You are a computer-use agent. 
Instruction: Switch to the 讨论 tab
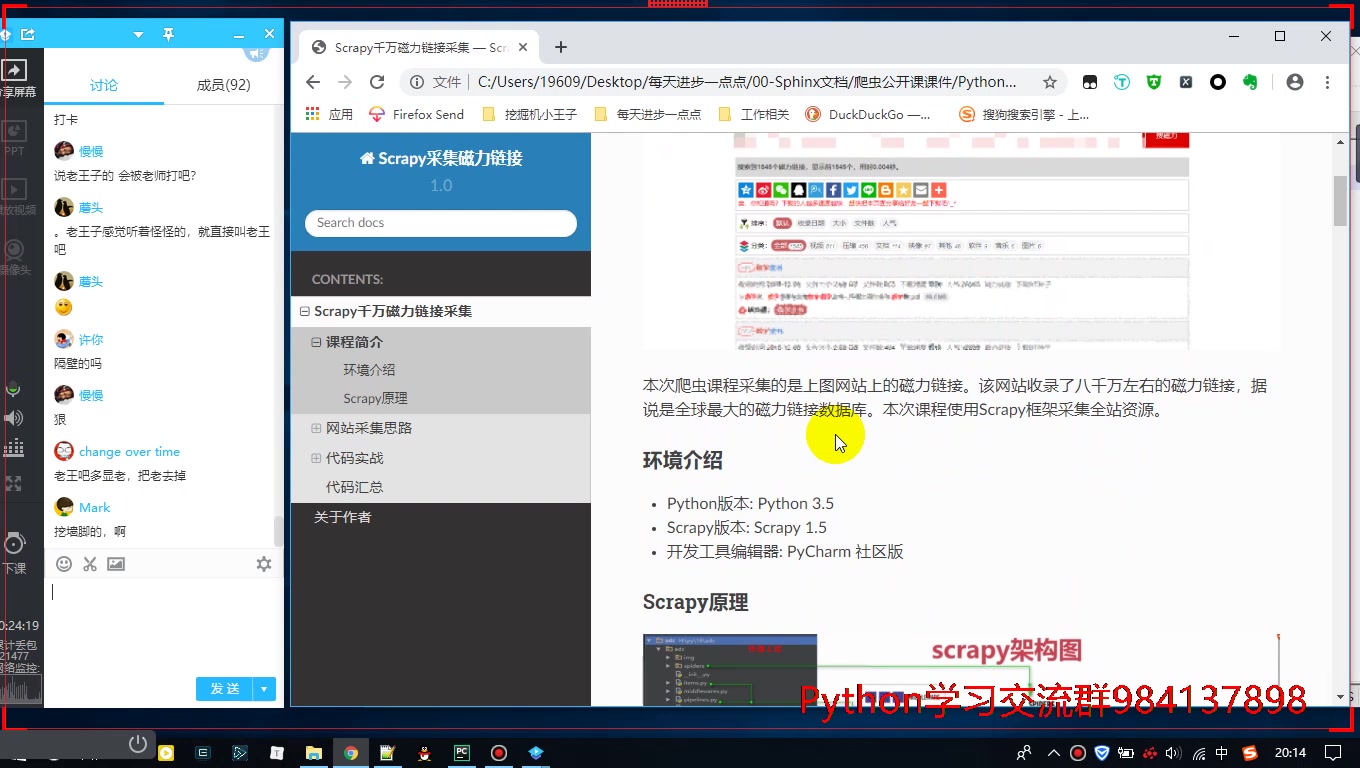(x=104, y=85)
